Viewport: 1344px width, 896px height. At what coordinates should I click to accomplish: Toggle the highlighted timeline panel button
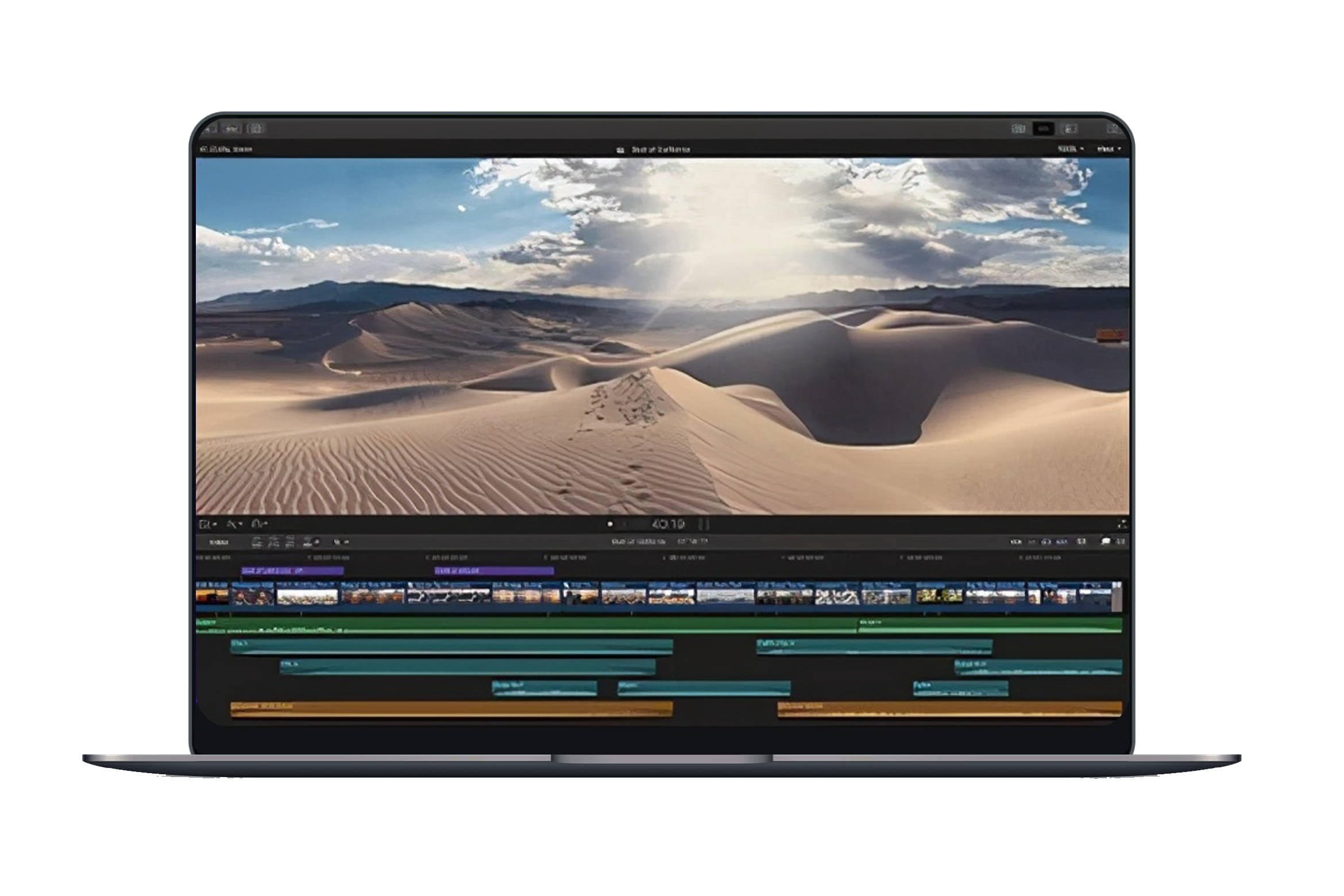1044,129
